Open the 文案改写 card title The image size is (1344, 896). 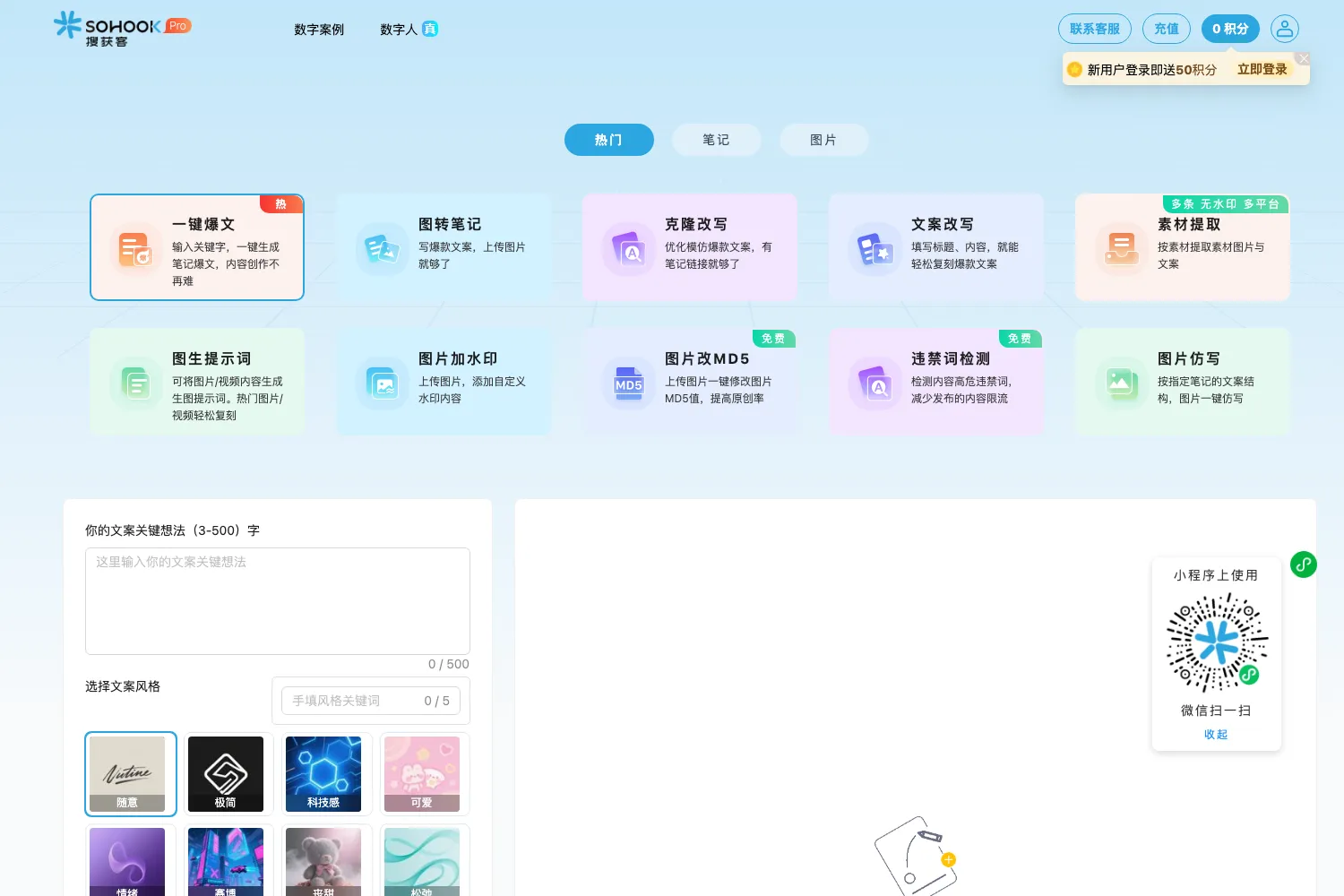[x=943, y=224]
